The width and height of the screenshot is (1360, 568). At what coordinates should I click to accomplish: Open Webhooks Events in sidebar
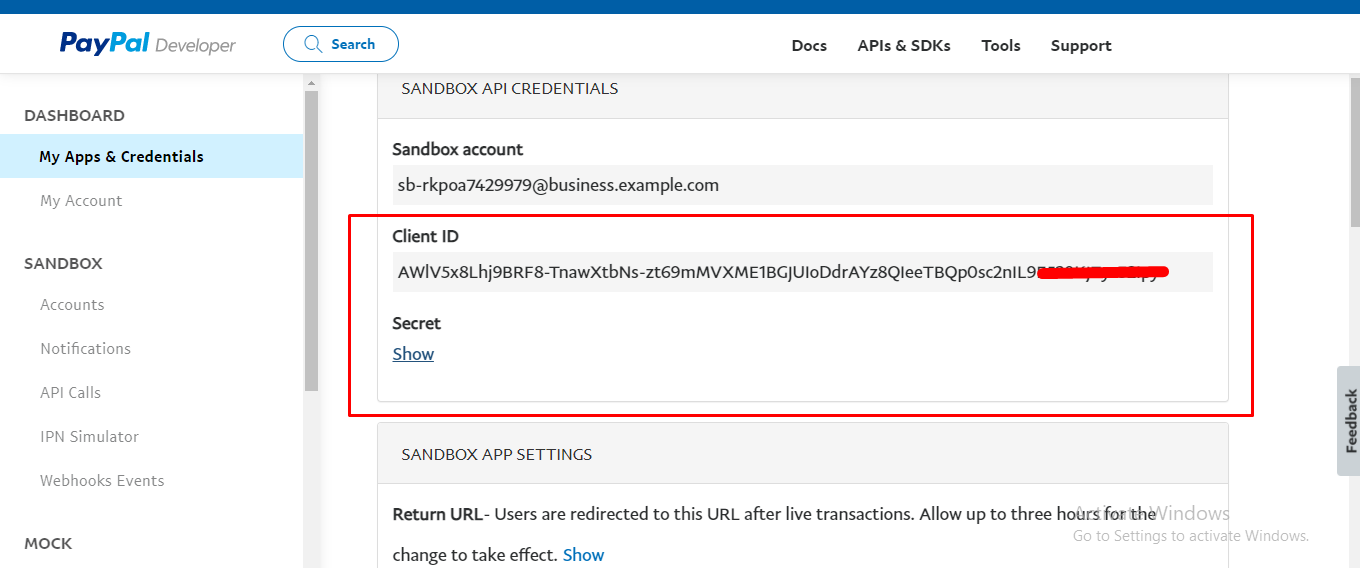tap(102, 480)
